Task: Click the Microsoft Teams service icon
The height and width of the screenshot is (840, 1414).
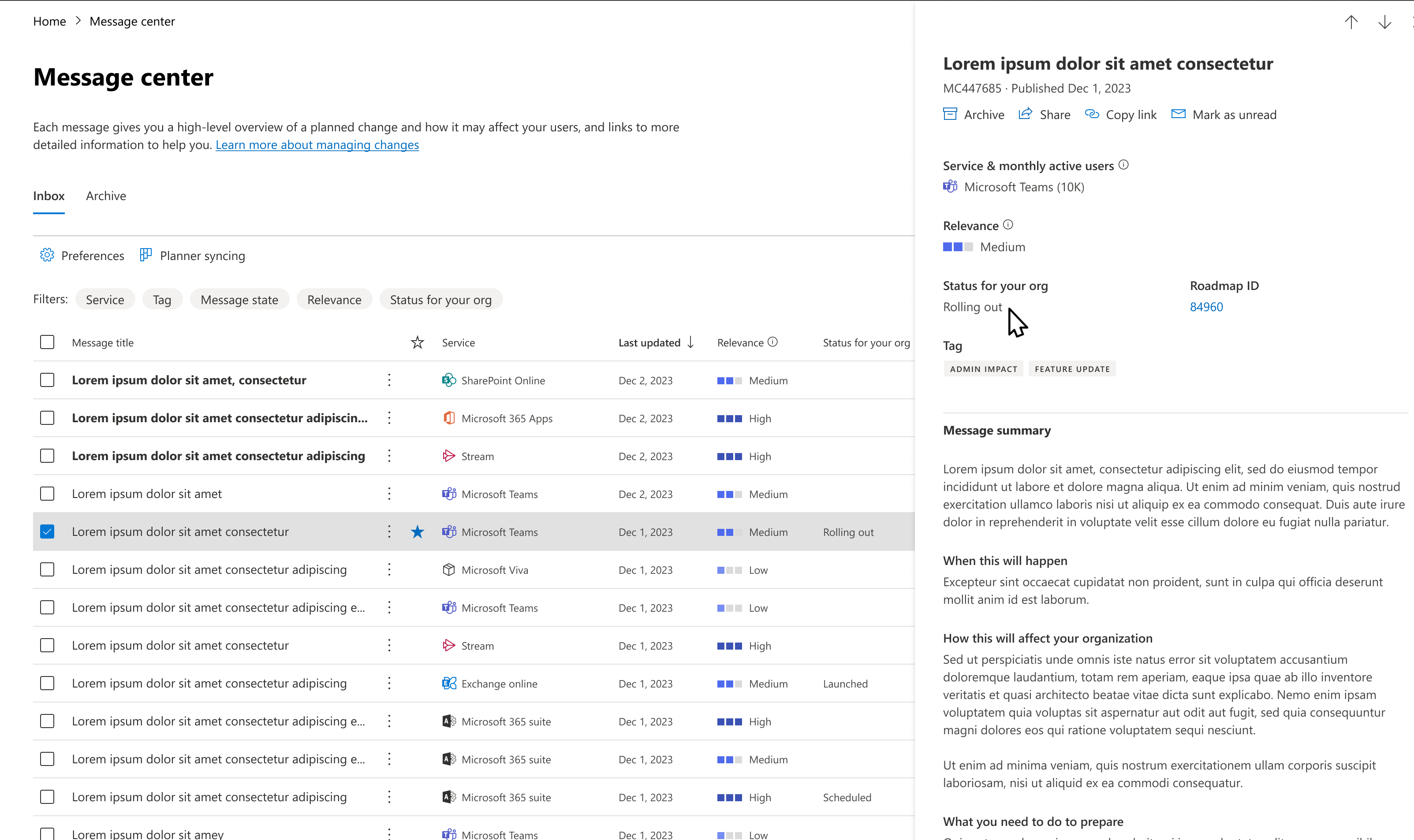Action: [x=950, y=187]
